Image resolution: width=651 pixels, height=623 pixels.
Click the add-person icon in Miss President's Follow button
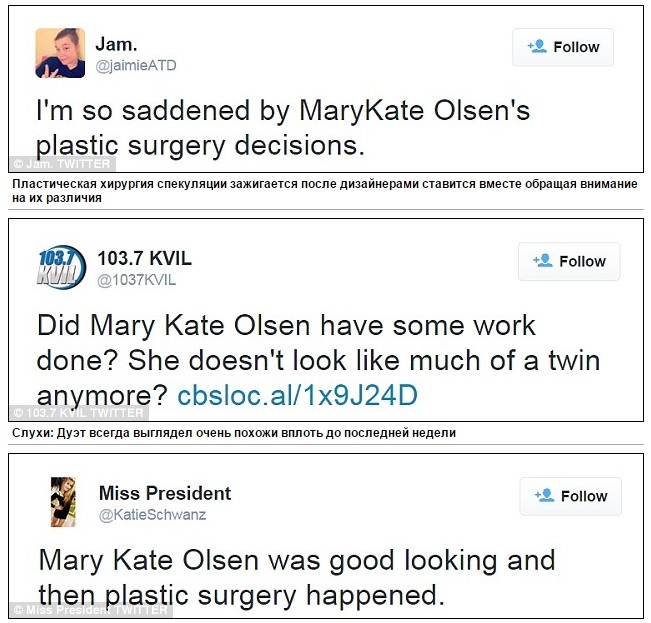coord(545,495)
